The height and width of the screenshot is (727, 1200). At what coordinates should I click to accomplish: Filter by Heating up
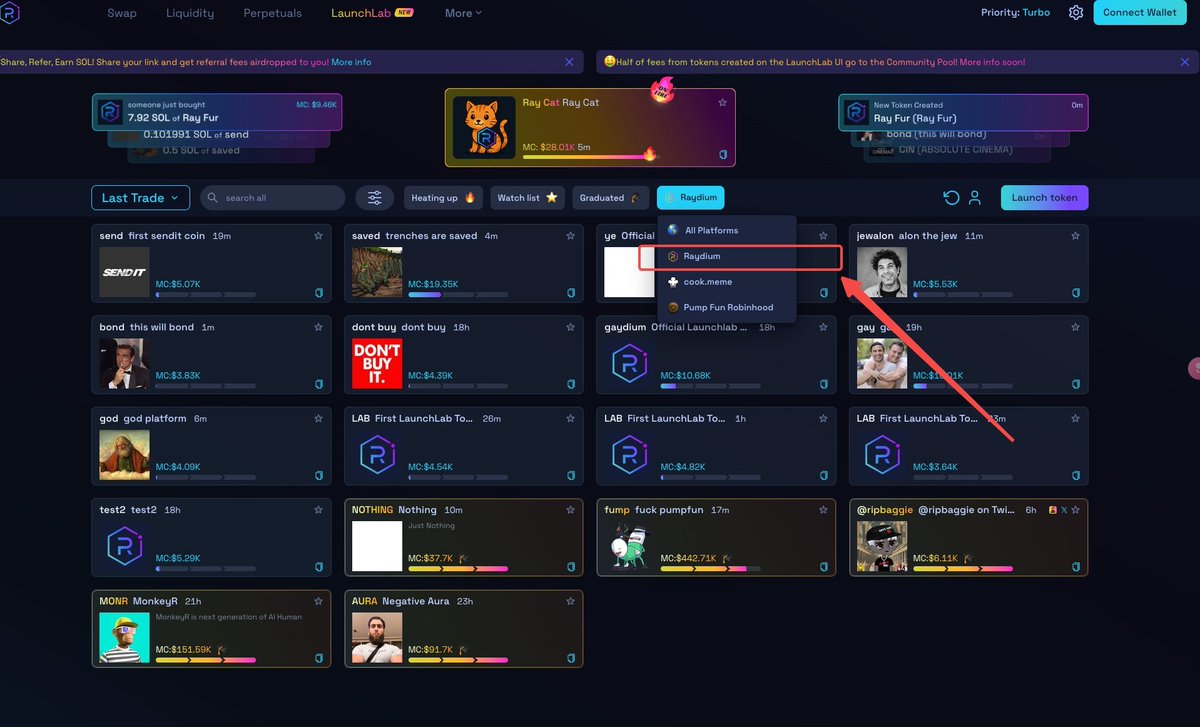[444, 198]
